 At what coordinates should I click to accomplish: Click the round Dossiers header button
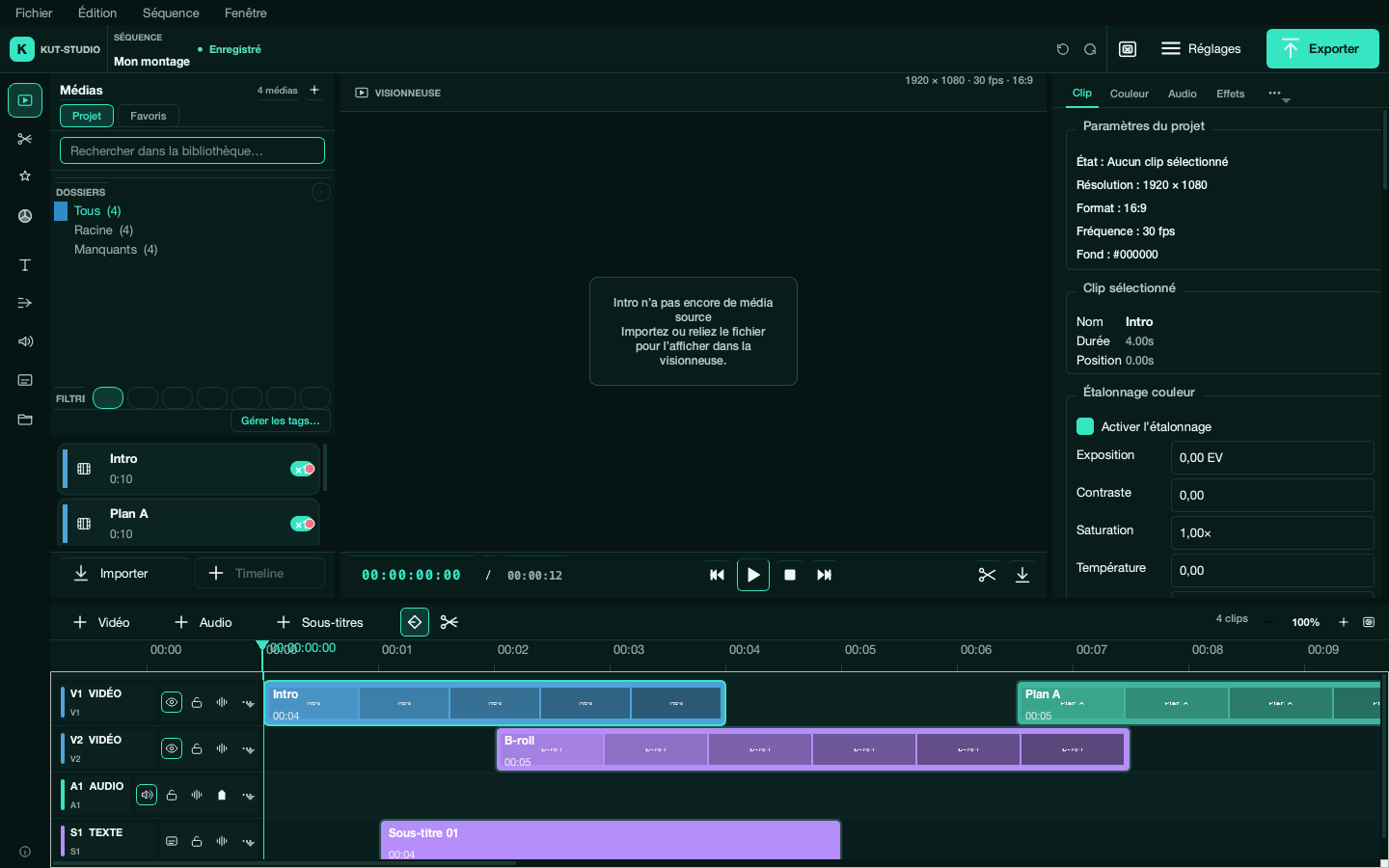point(321,192)
